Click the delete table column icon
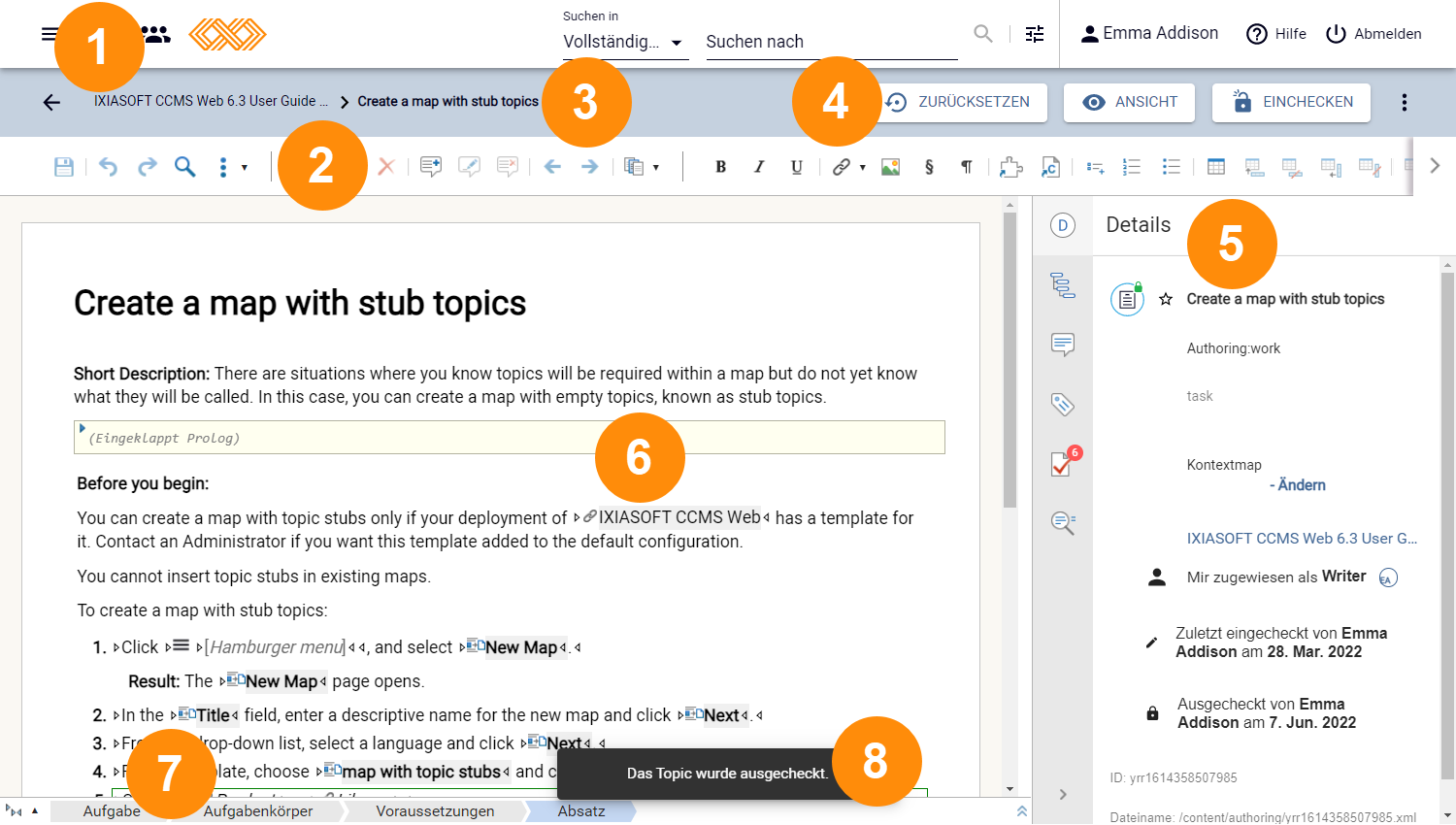This screenshot has height=825, width=1456. [x=1370, y=167]
